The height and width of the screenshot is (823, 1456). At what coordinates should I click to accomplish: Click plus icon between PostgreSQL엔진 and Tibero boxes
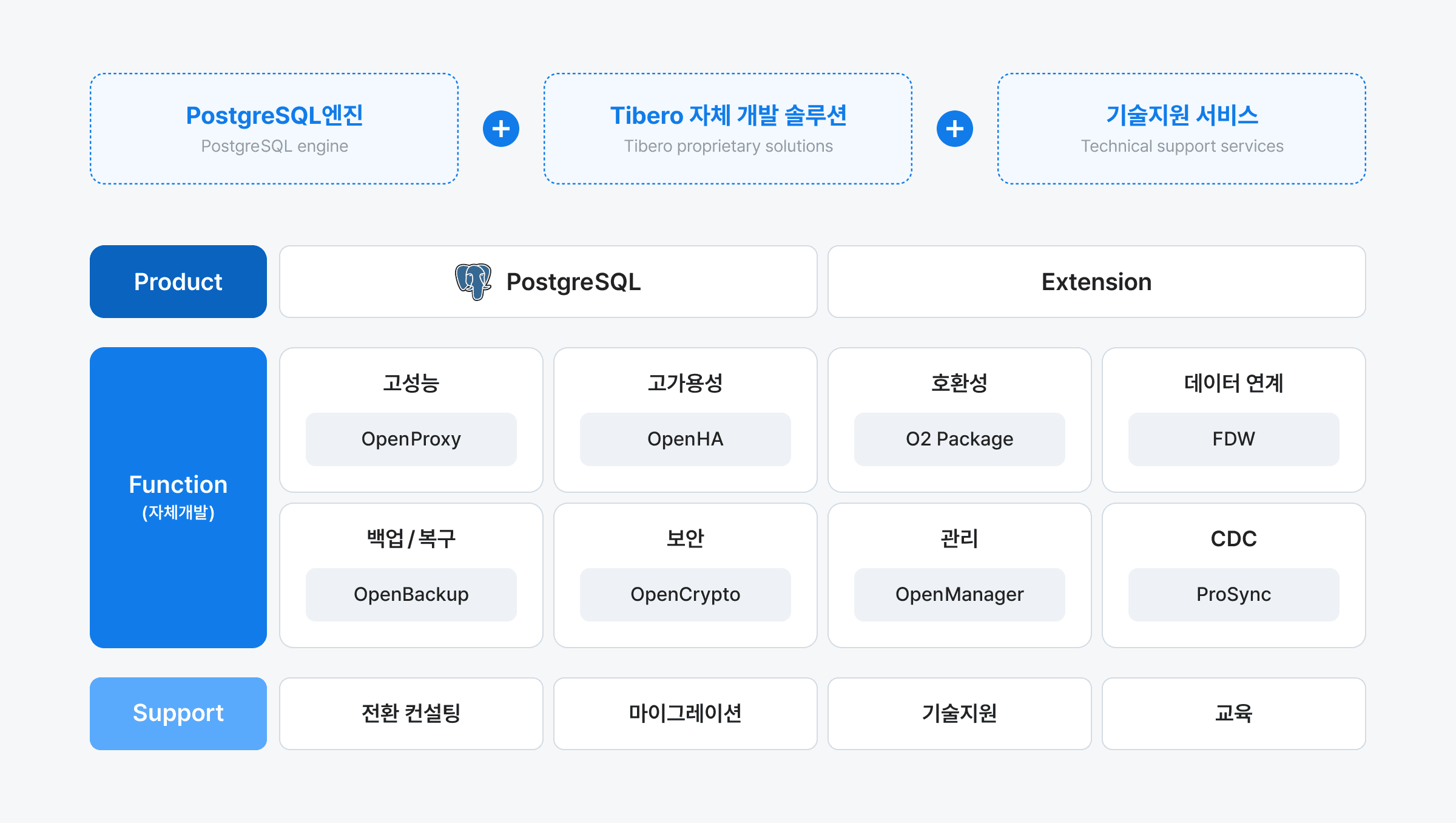[501, 129]
